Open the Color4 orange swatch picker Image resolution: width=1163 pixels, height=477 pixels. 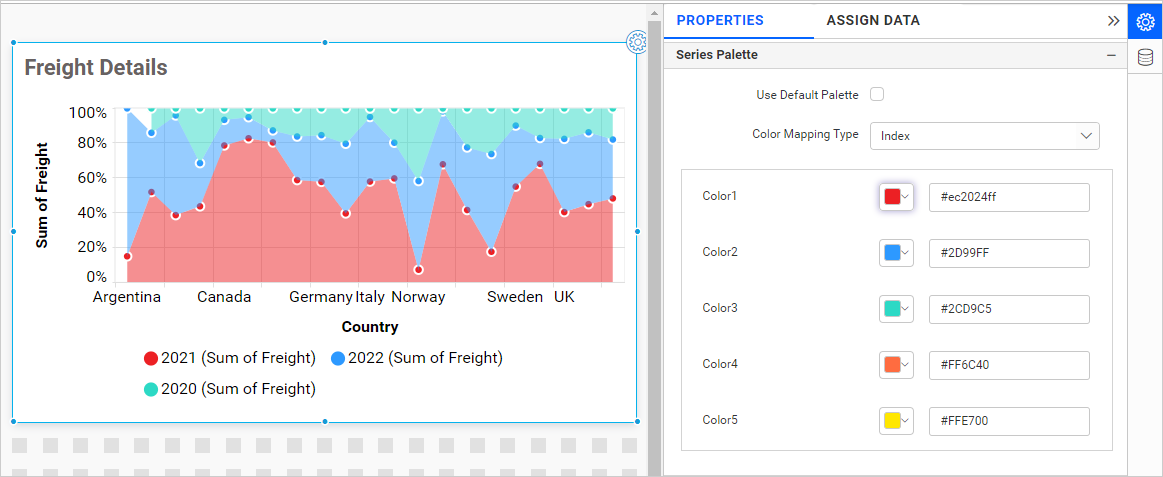(x=896, y=365)
